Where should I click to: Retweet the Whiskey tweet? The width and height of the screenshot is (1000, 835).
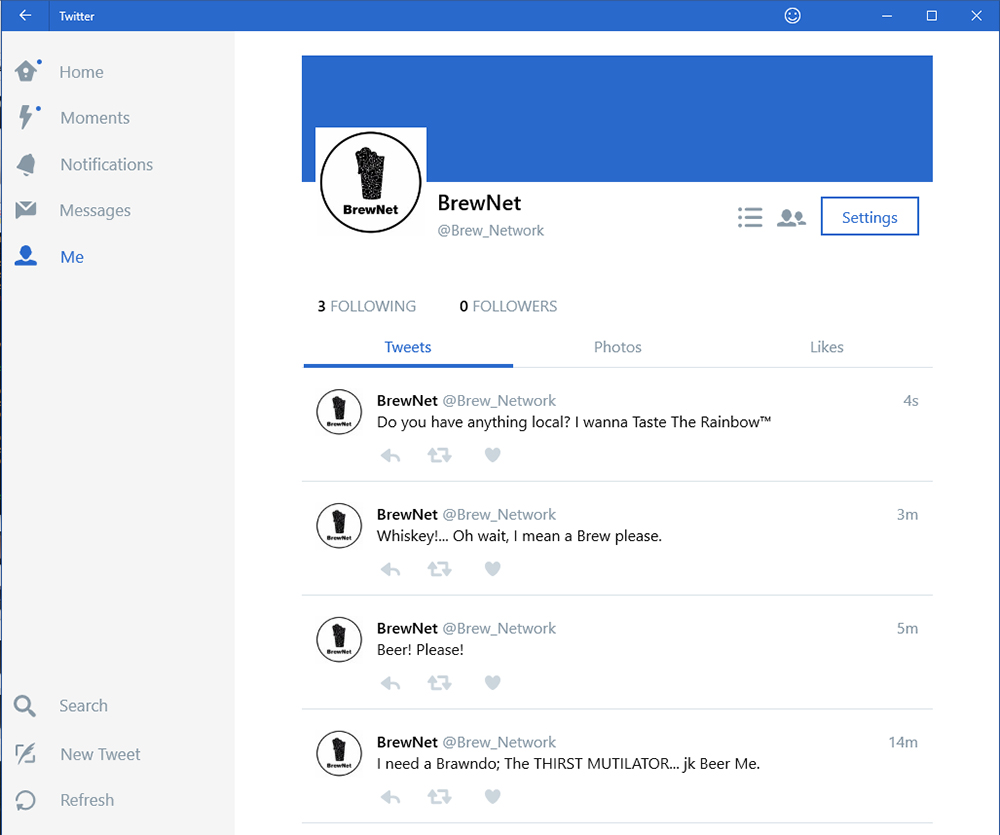439,569
